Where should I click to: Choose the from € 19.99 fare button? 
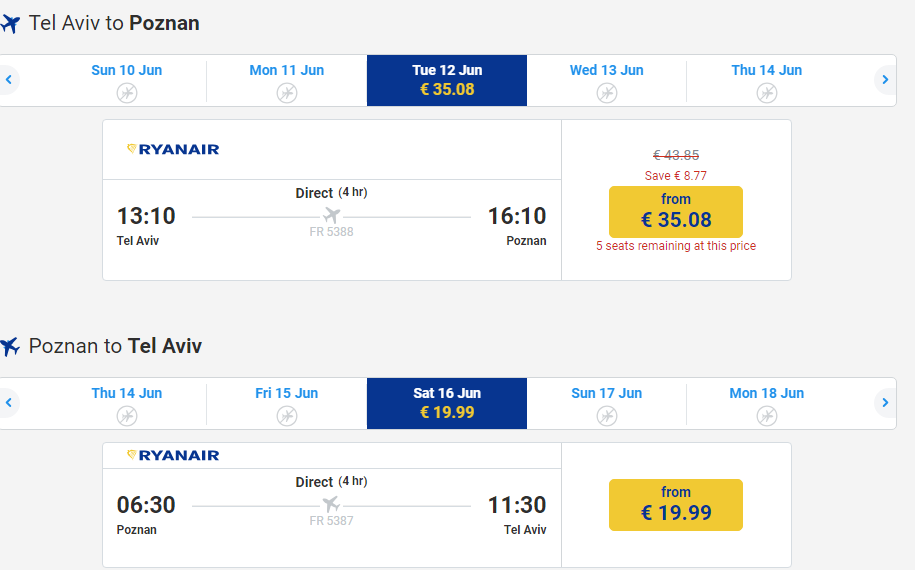tap(676, 505)
